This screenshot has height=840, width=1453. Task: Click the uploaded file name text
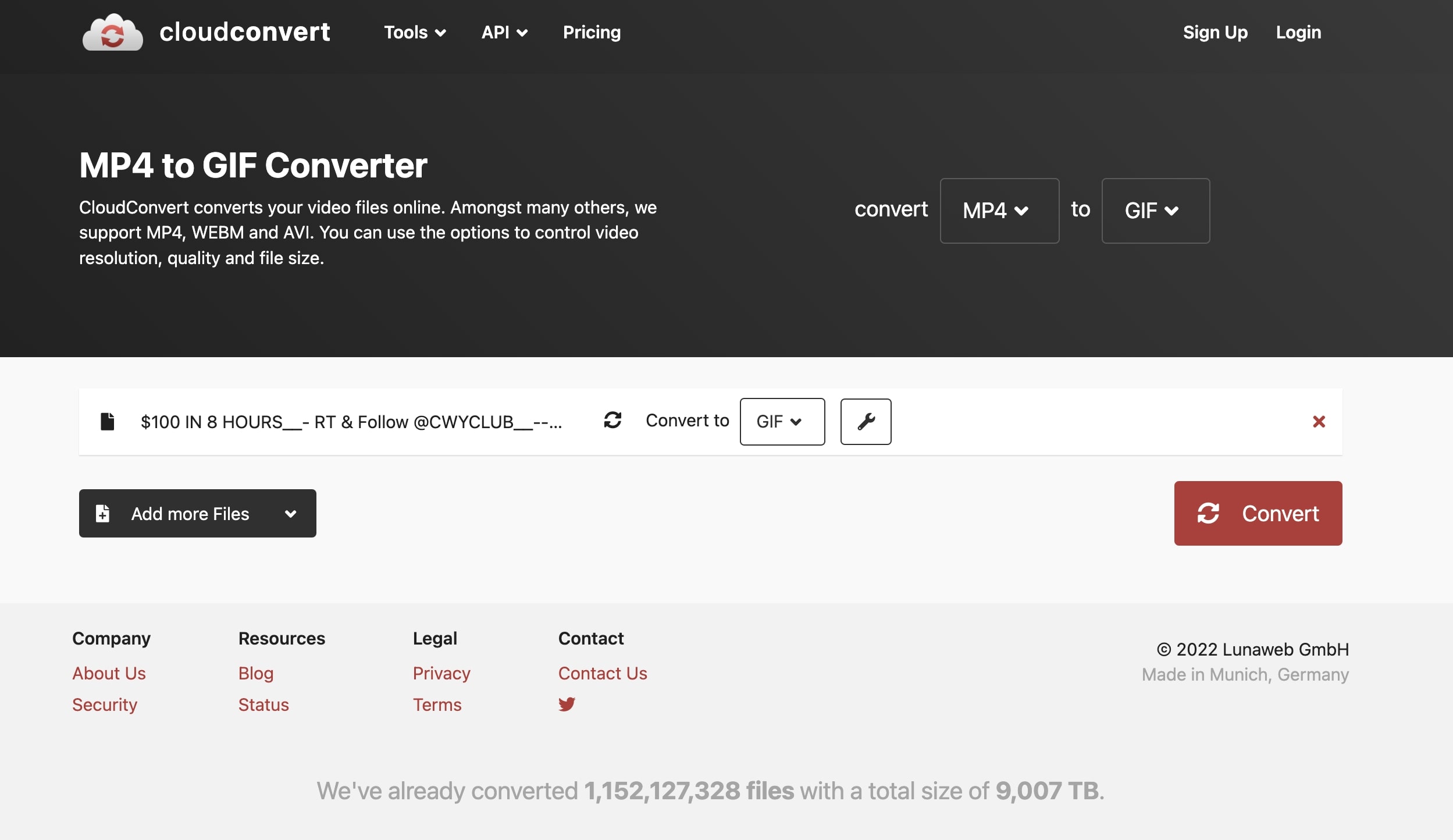(351, 422)
